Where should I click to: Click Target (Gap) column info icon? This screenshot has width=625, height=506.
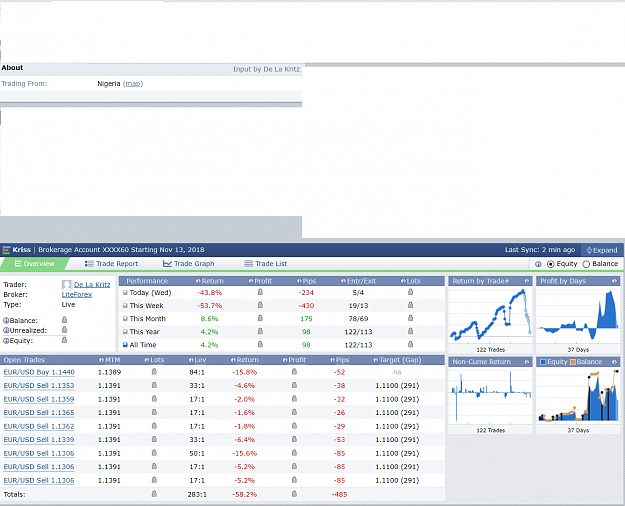point(376,360)
